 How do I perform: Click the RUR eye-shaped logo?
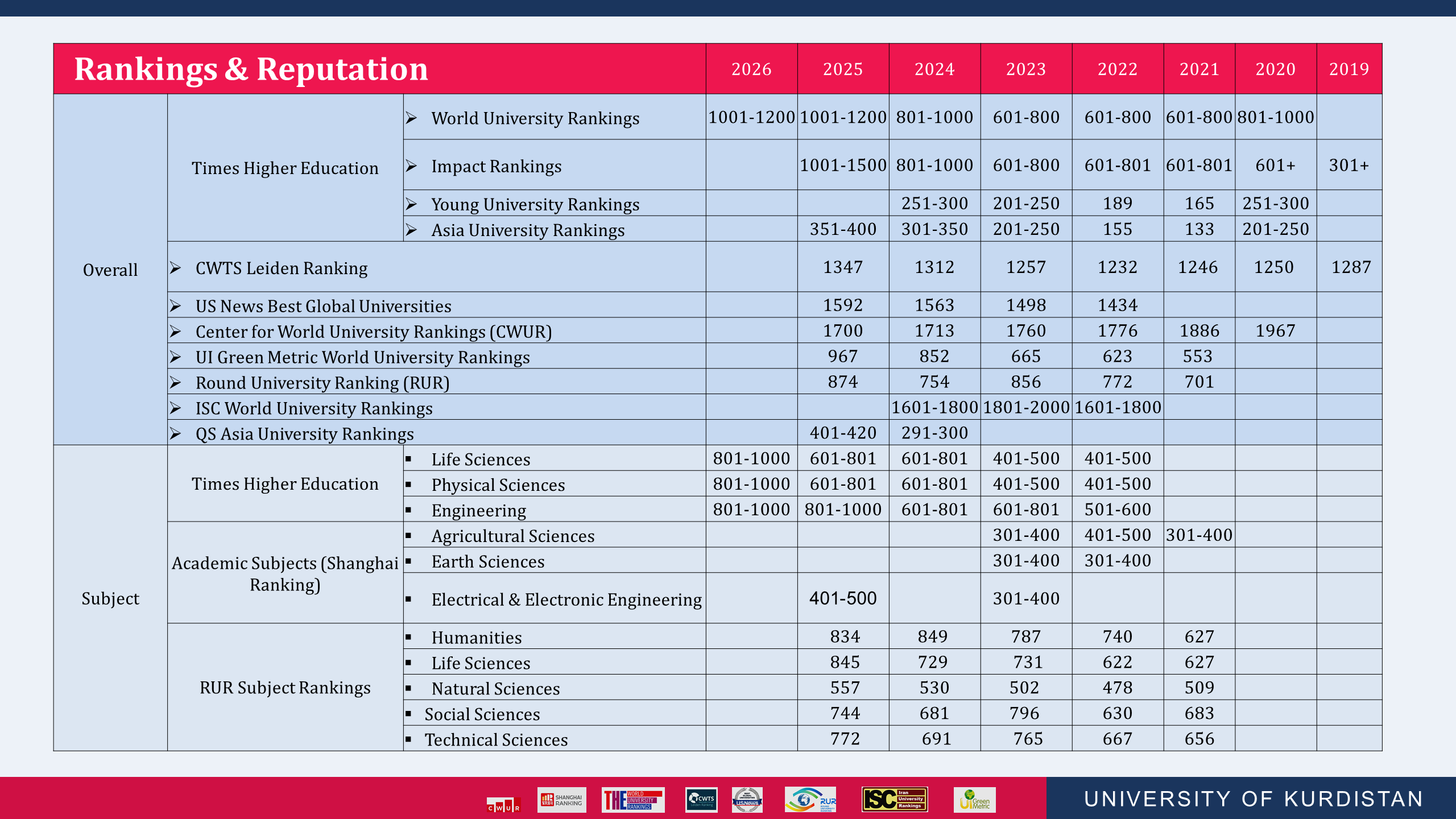pyautogui.click(x=810, y=800)
